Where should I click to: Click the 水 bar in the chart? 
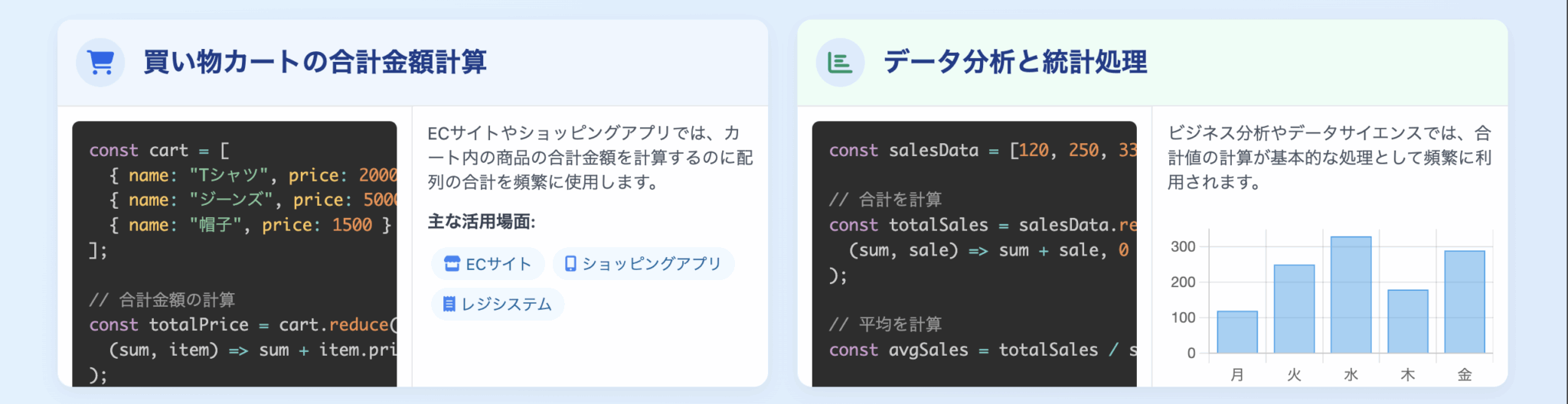click(1351, 295)
